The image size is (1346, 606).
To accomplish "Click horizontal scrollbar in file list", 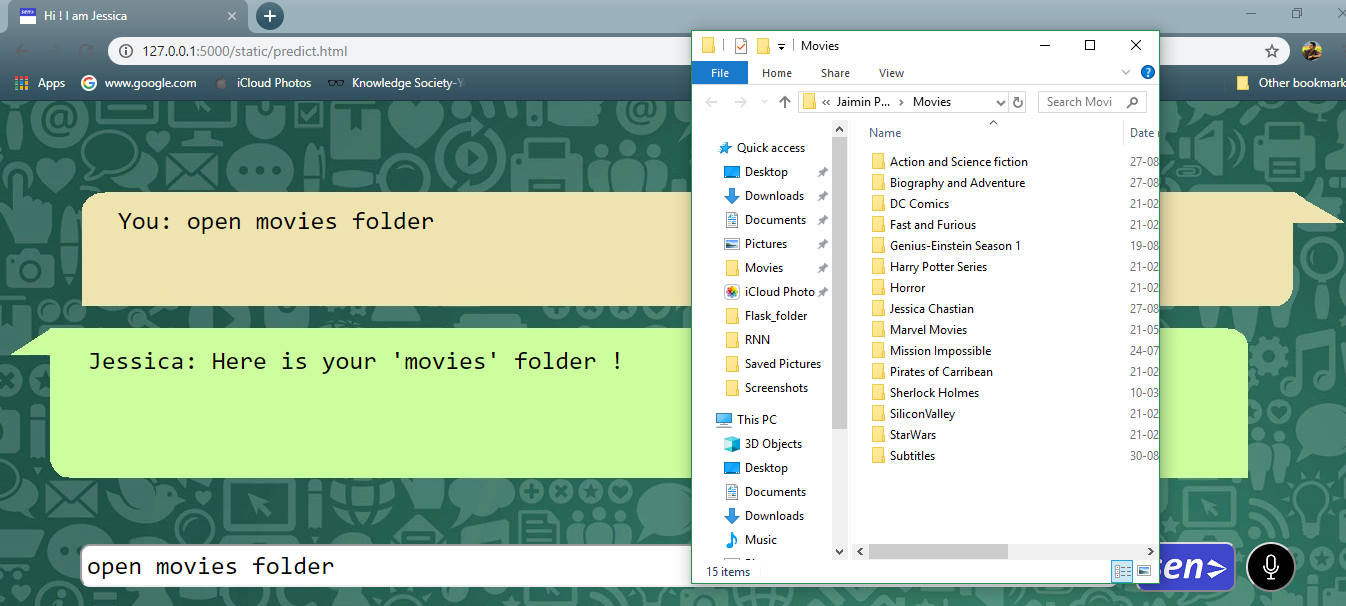I will pos(937,551).
